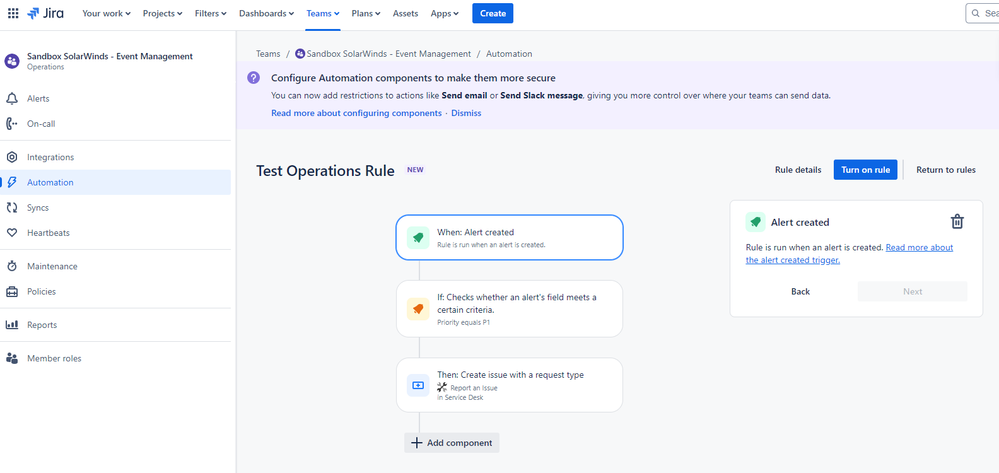Dismiss the automation security banner

pos(466,113)
